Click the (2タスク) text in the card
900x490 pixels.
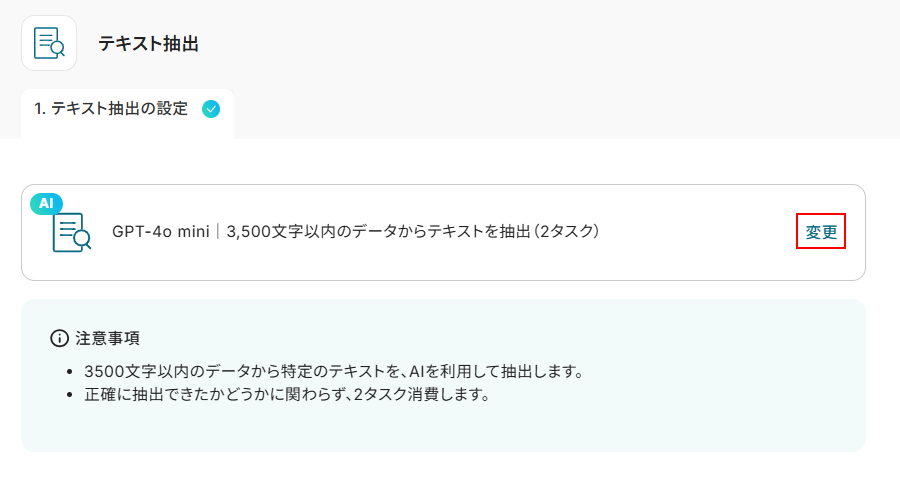click(565, 232)
